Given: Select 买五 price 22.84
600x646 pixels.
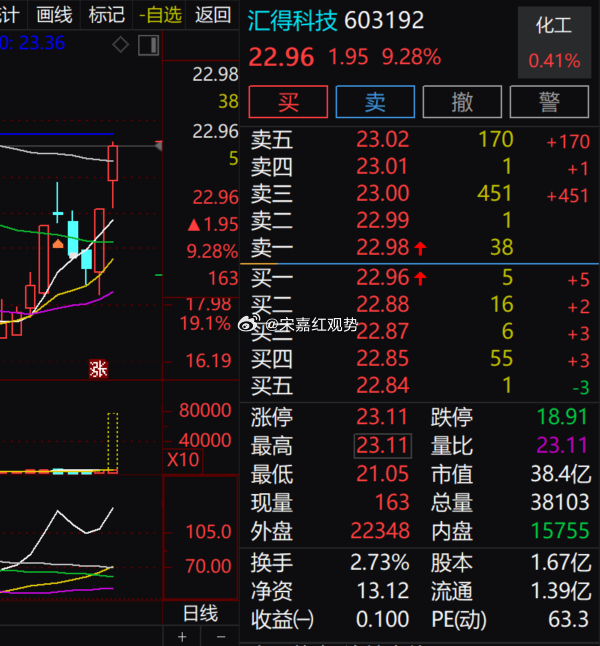Looking at the screenshot, I should click(x=382, y=386).
